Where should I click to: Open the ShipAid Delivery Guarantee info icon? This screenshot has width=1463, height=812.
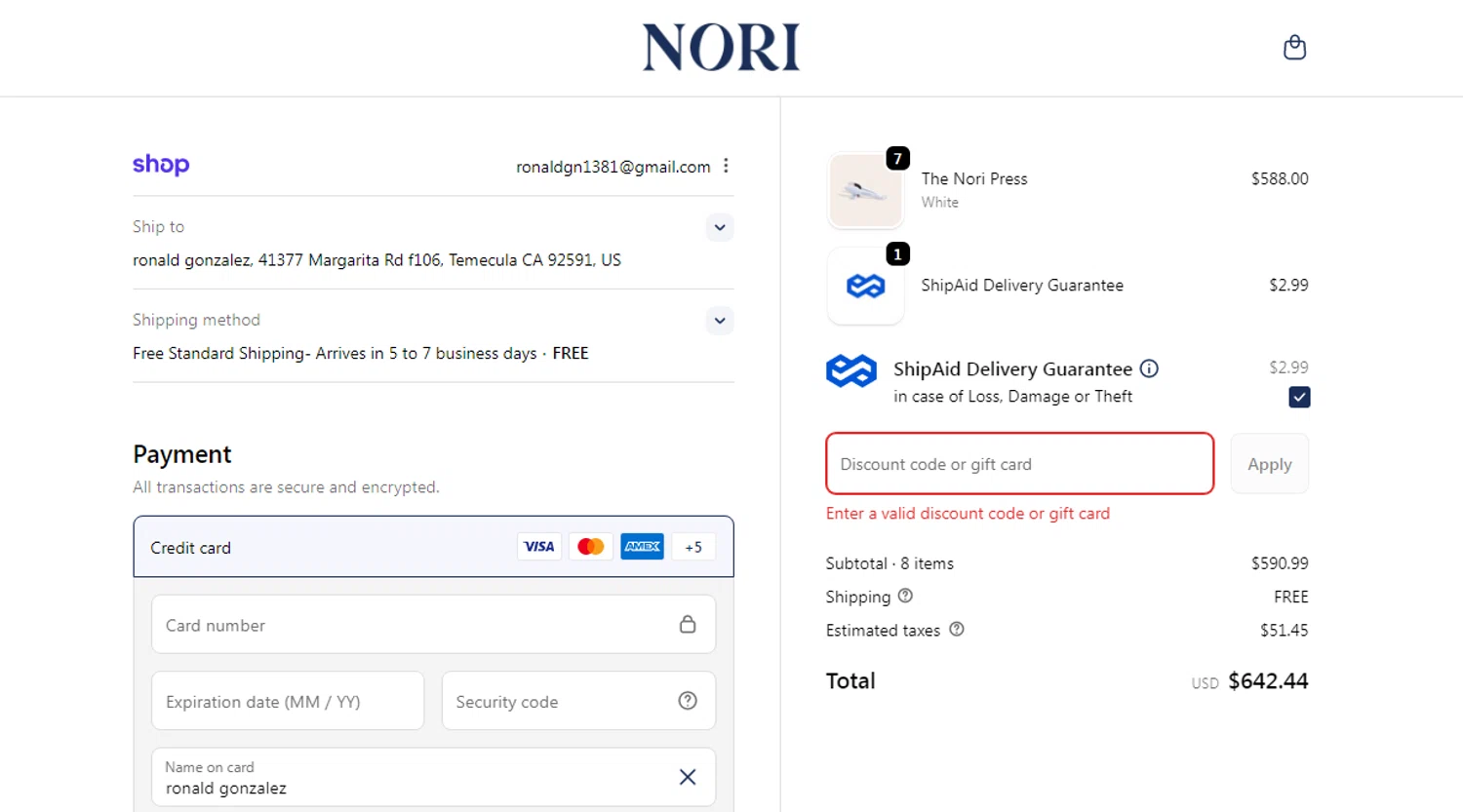1149,368
